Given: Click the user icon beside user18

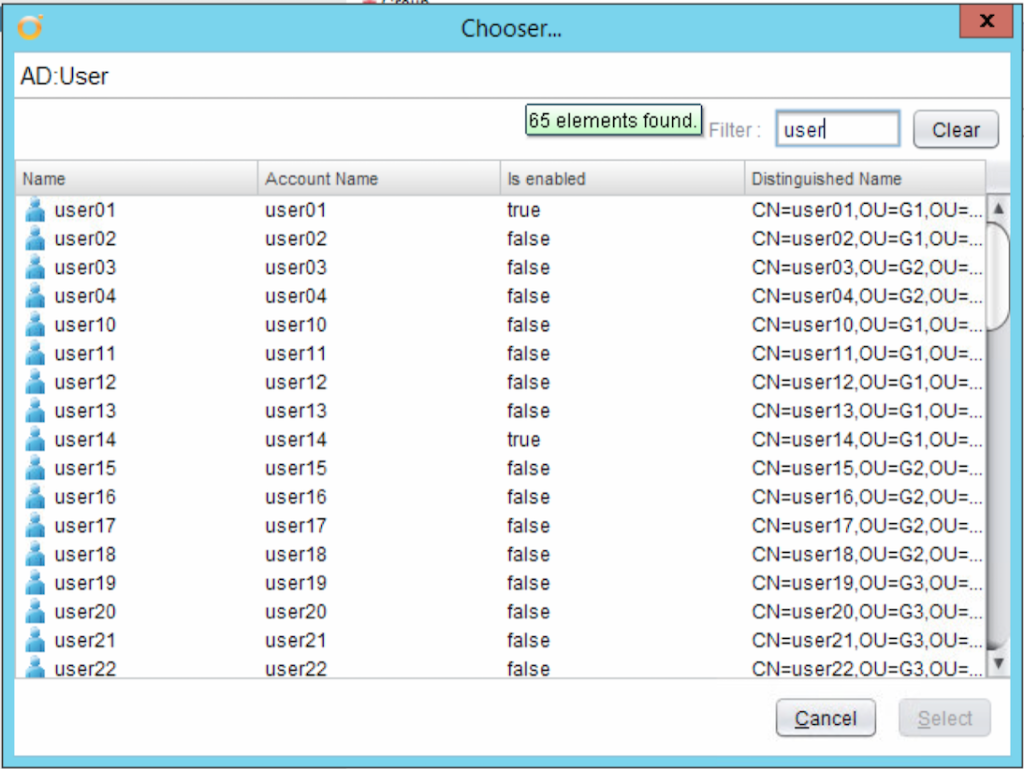Looking at the screenshot, I should 35,555.
